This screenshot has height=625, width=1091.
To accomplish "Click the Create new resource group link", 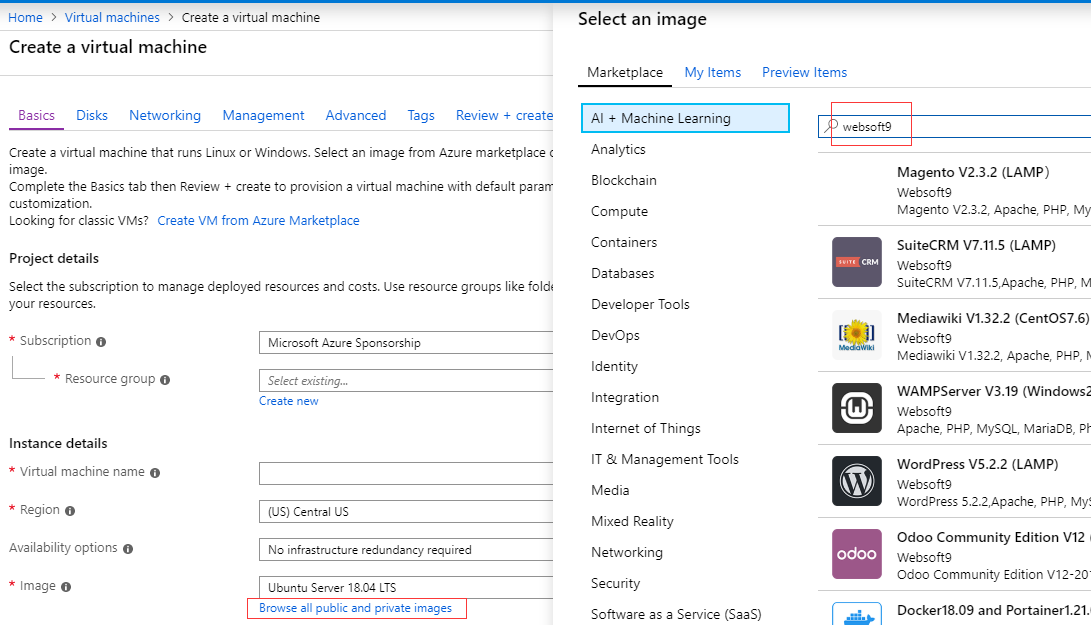I will [x=288, y=401].
